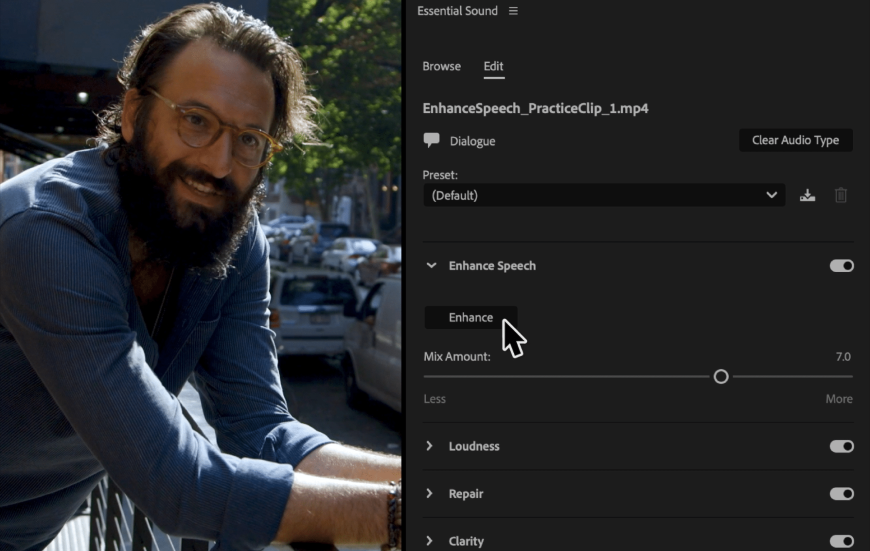Expand the Repair section
Viewport: 870px width, 551px height.
(429, 493)
